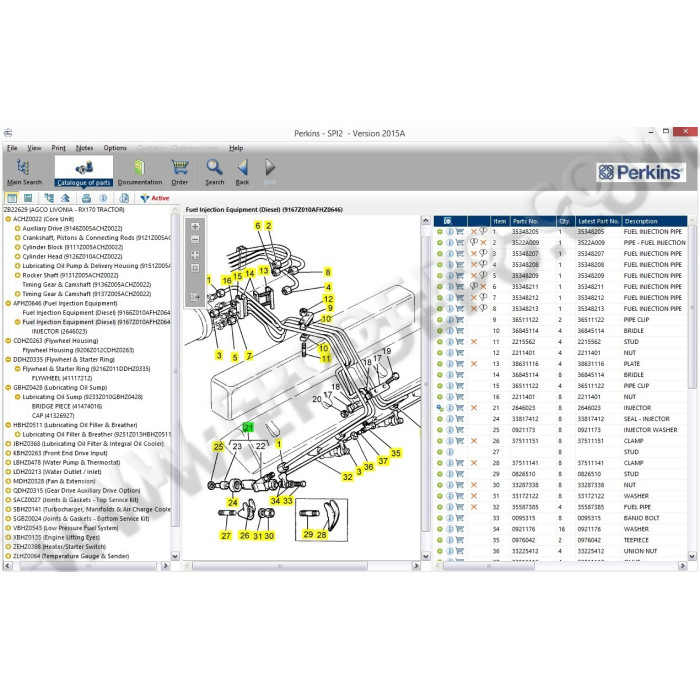700x700 pixels.
Task: Click yellow callout 8 on diagram
Action: [328, 272]
